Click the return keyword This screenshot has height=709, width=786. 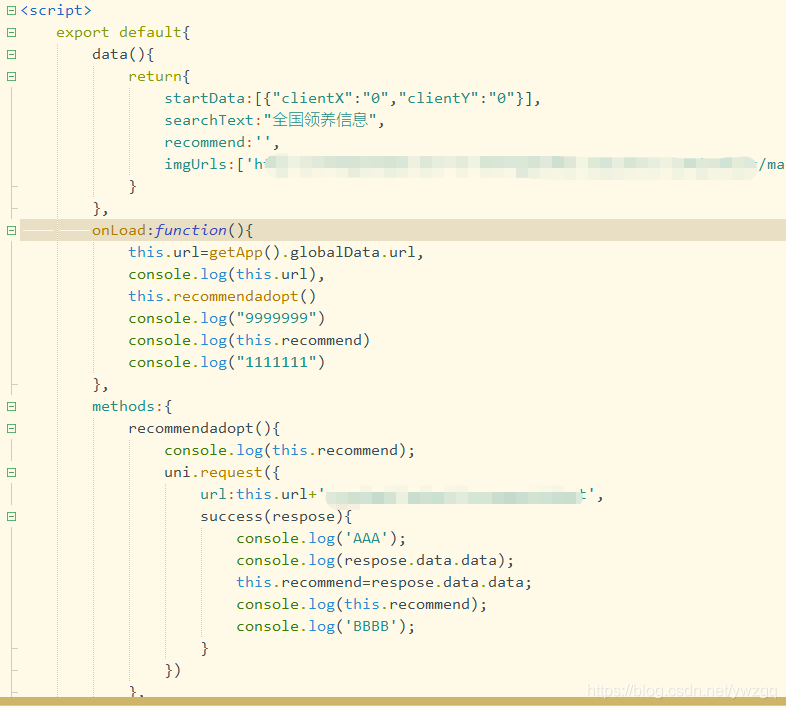(155, 77)
